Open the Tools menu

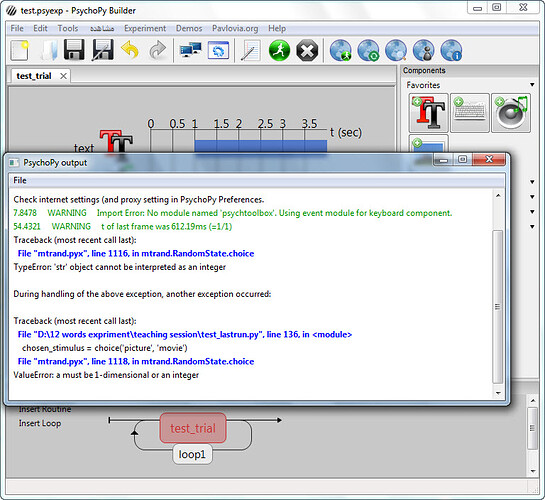68,28
